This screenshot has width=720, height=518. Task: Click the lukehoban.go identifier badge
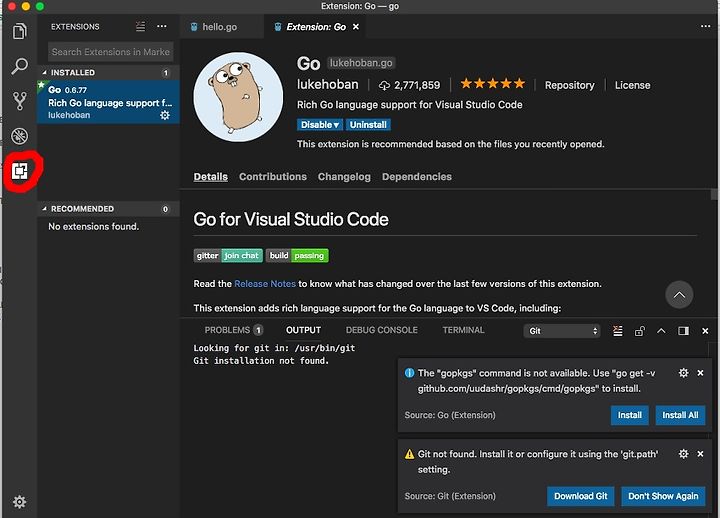(361, 63)
